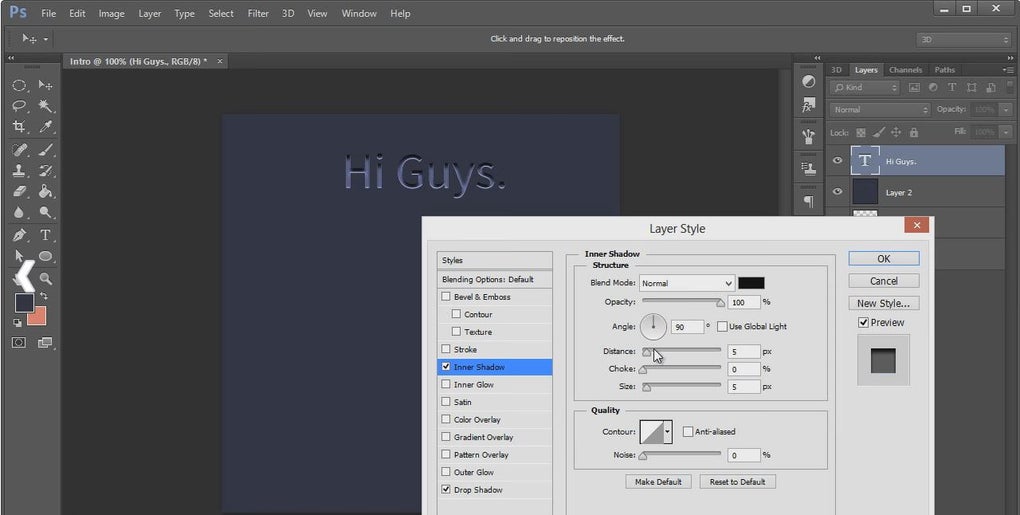Select the Eraser tool
The image size is (1020, 515).
point(19,191)
